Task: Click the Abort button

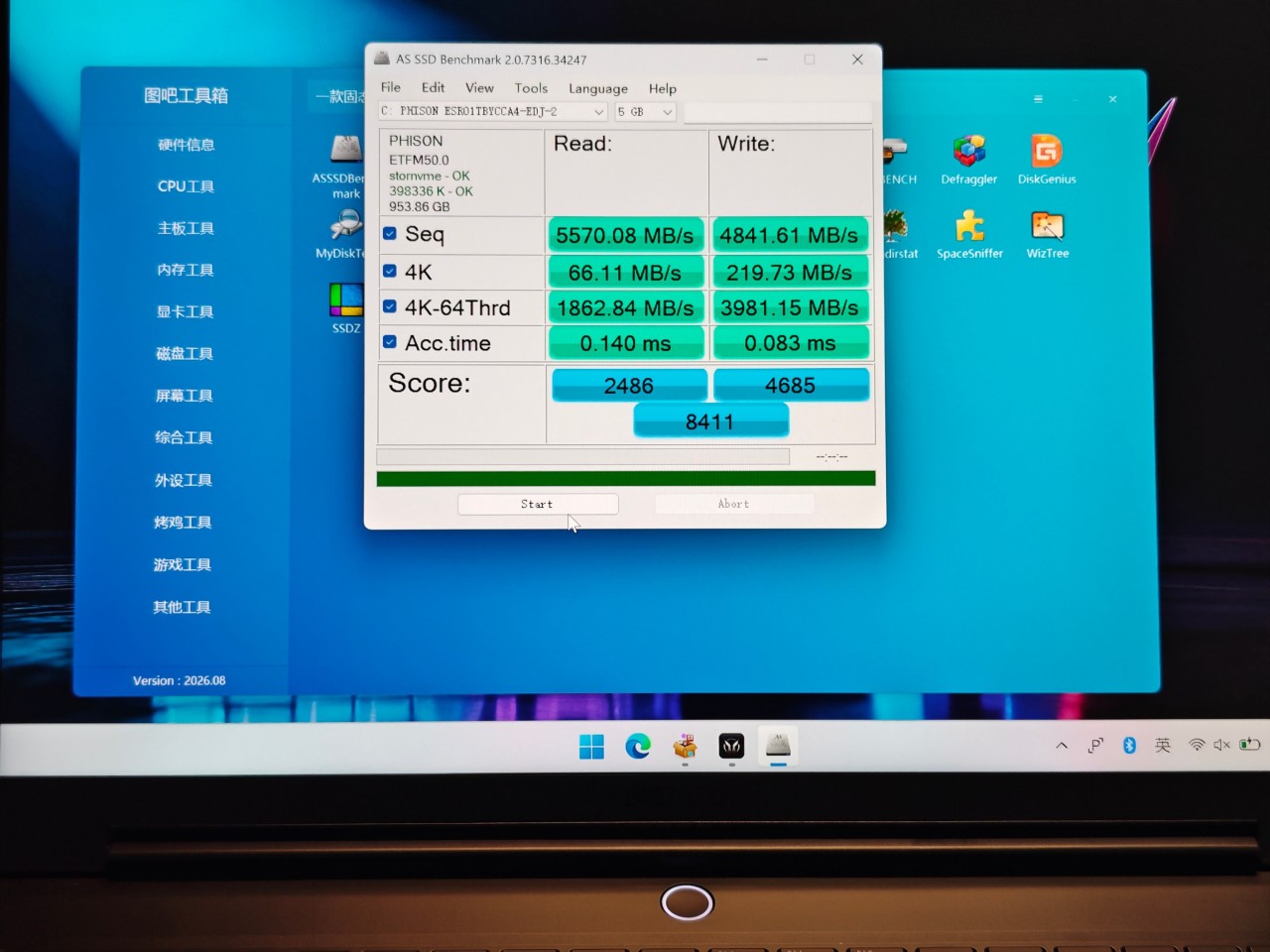Action: click(734, 504)
